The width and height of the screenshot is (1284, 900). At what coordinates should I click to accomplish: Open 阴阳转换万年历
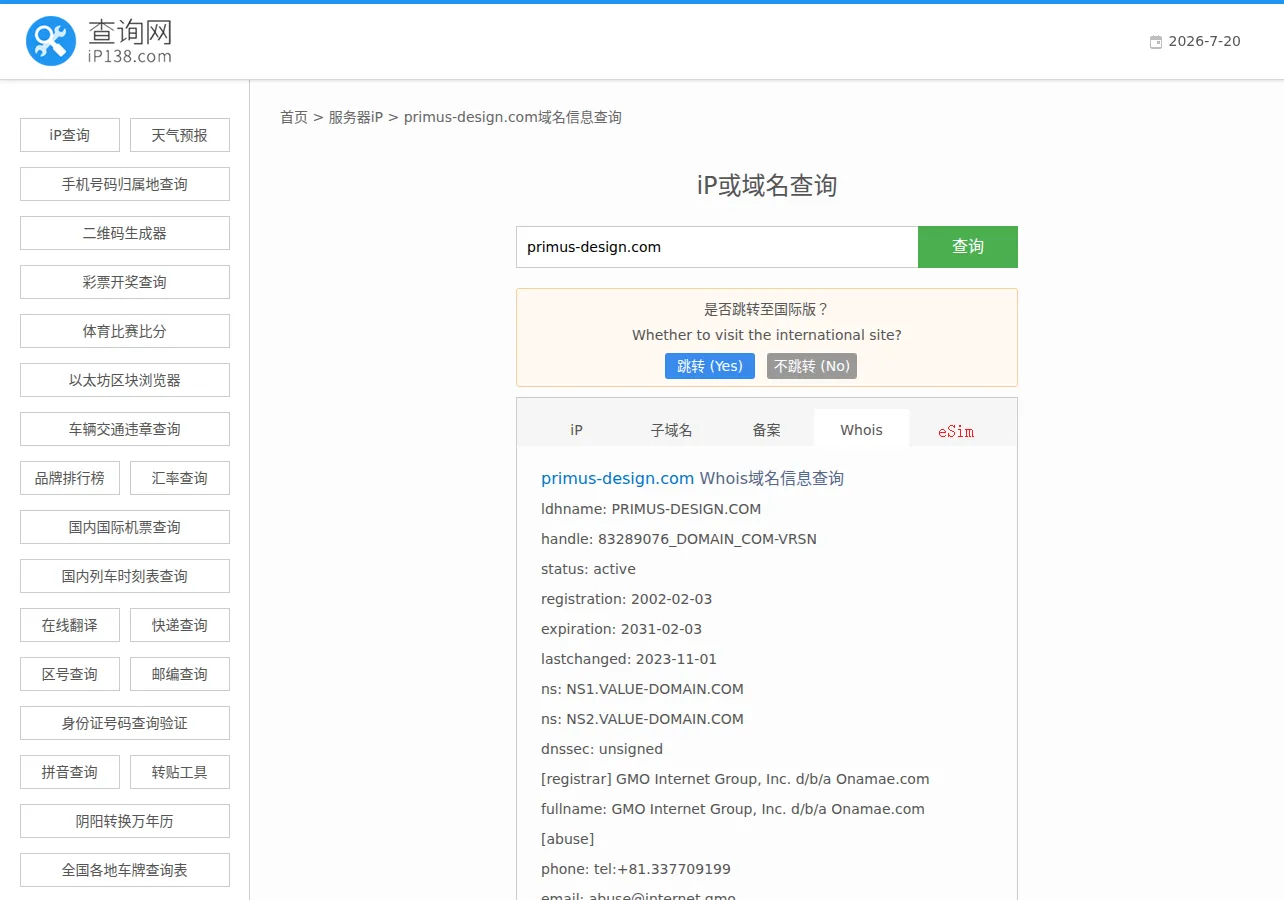[125, 821]
